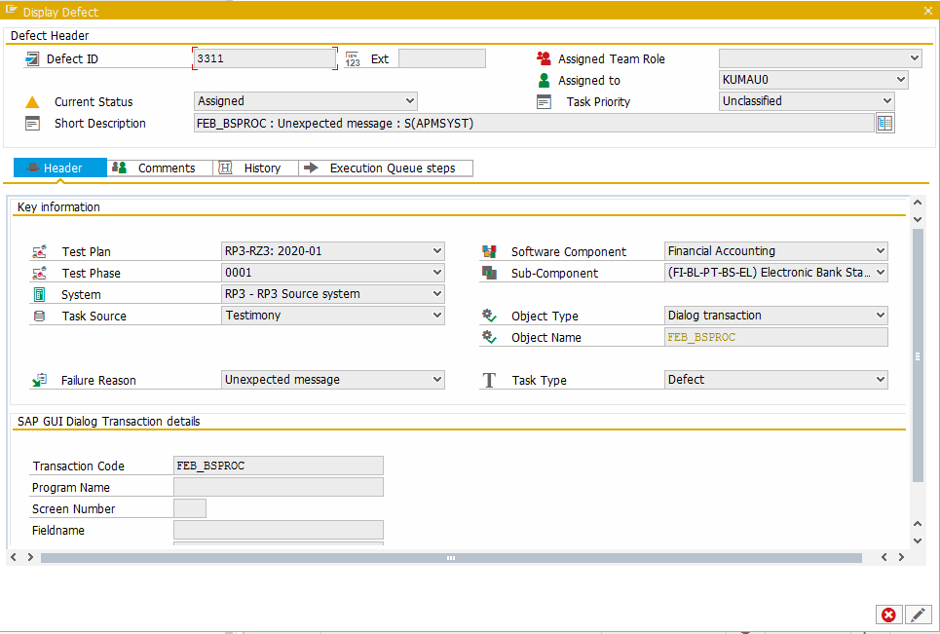This screenshot has height=634, width=940.
Task: Click the top-most up arrow of vertical scrollbar
Action: point(917,203)
